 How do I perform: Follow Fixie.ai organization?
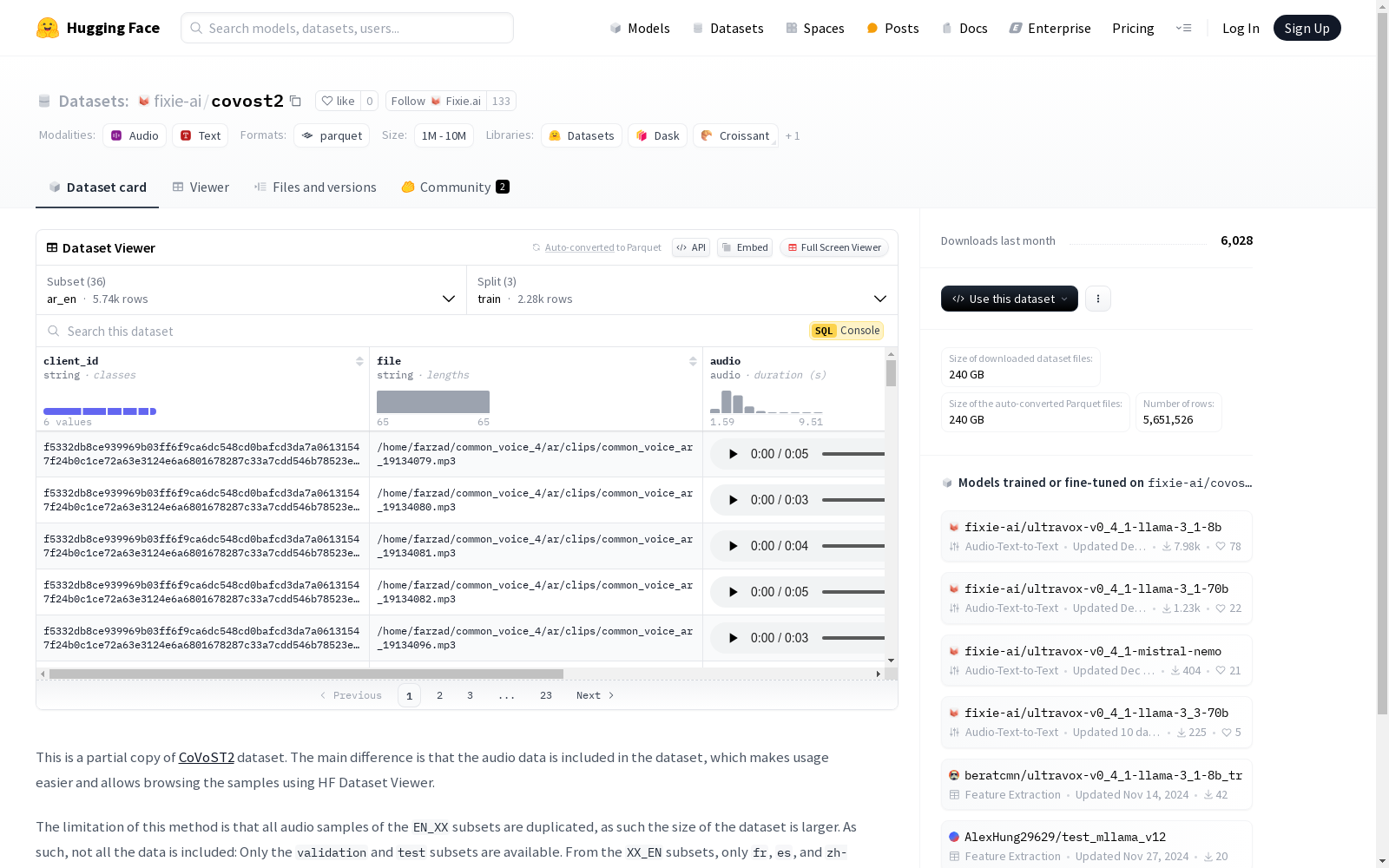coord(436,101)
